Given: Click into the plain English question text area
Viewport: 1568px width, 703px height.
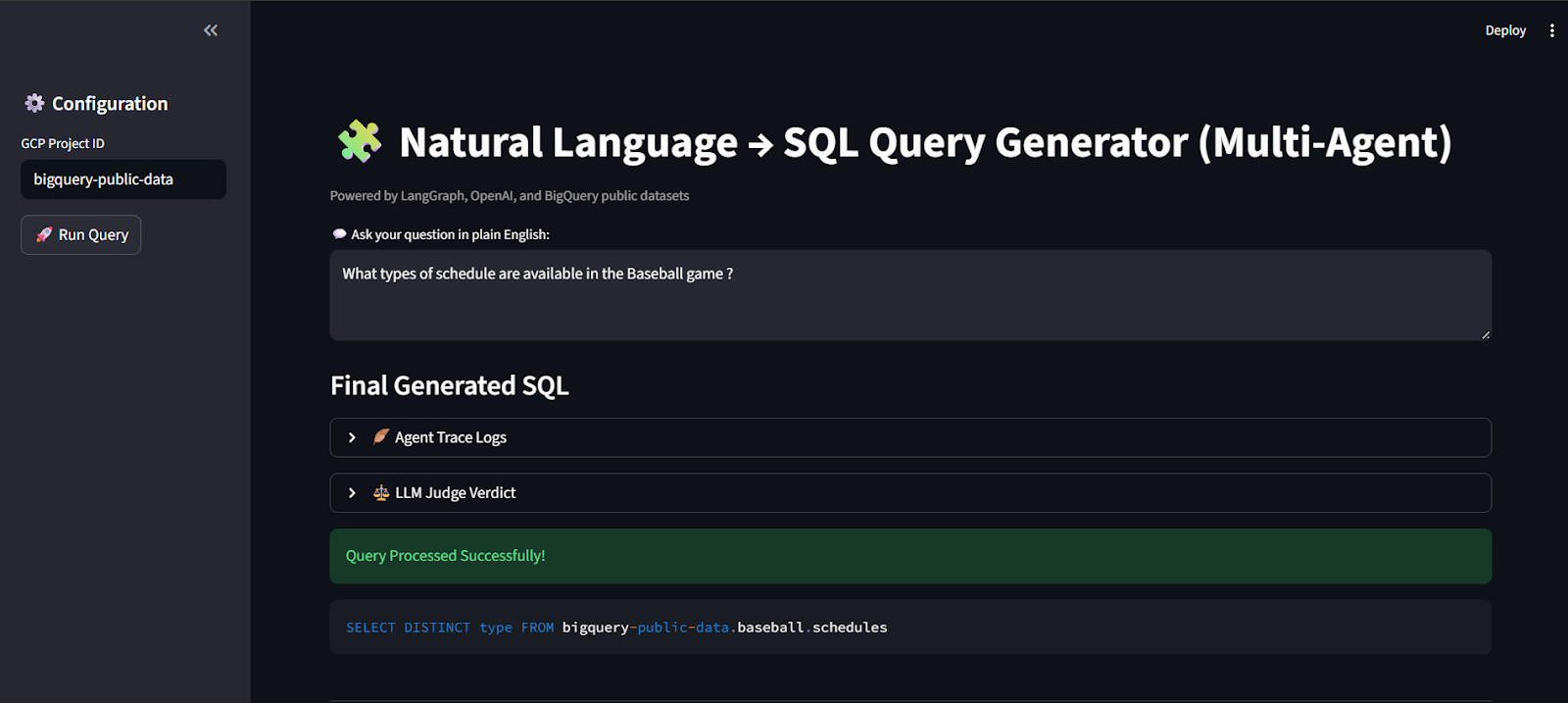Looking at the screenshot, I should click(x=909, y=295).
